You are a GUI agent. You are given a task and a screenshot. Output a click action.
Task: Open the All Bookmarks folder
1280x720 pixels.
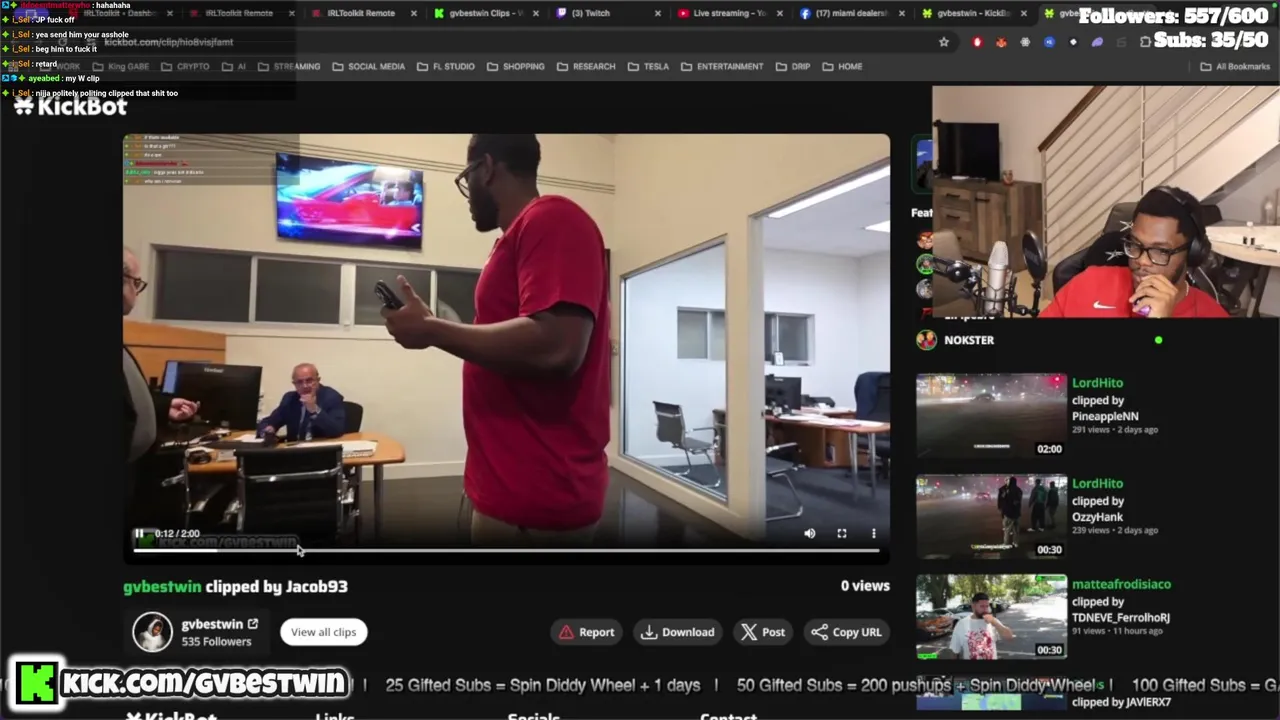coord(1234,66)
